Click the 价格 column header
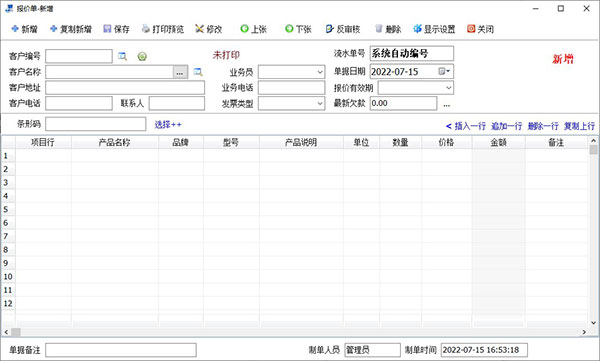 pyautogui.click(x=447, y=142)
